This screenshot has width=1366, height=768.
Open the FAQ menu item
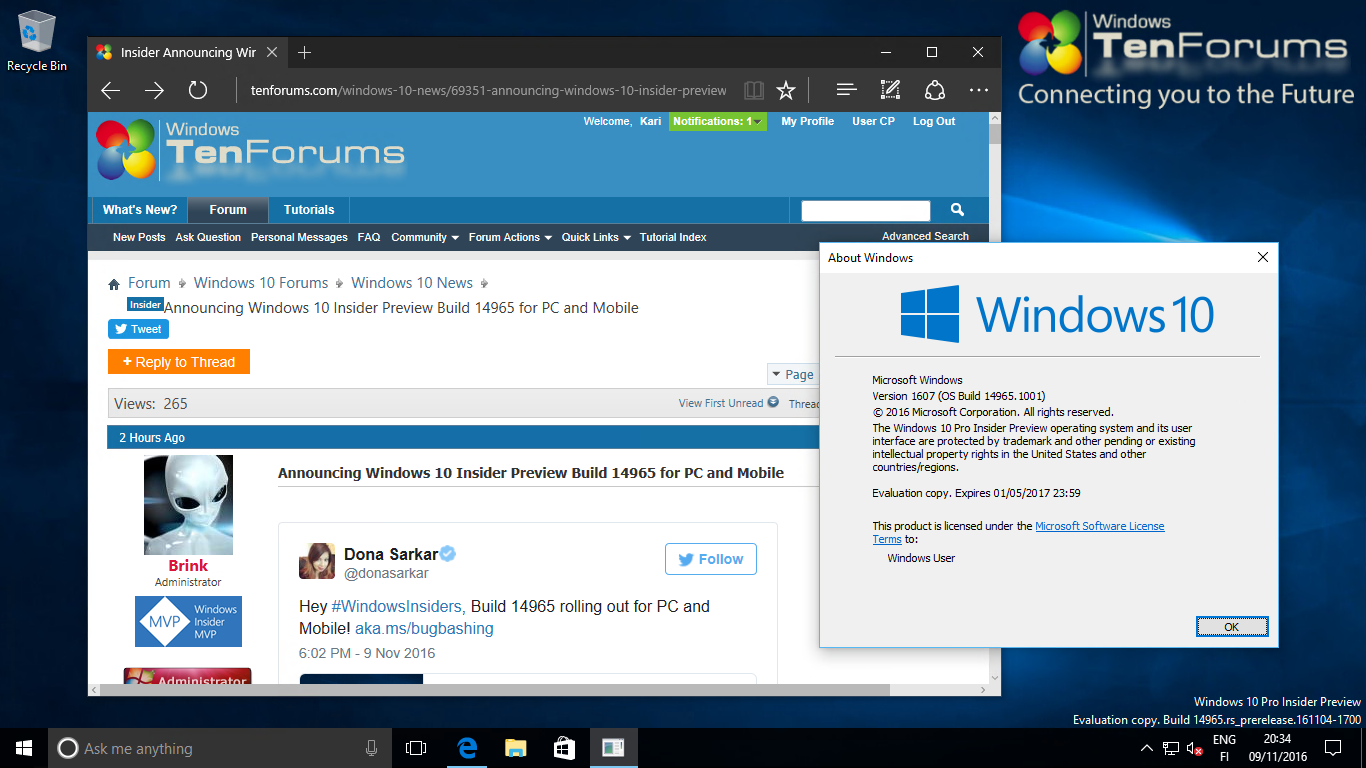369,237
